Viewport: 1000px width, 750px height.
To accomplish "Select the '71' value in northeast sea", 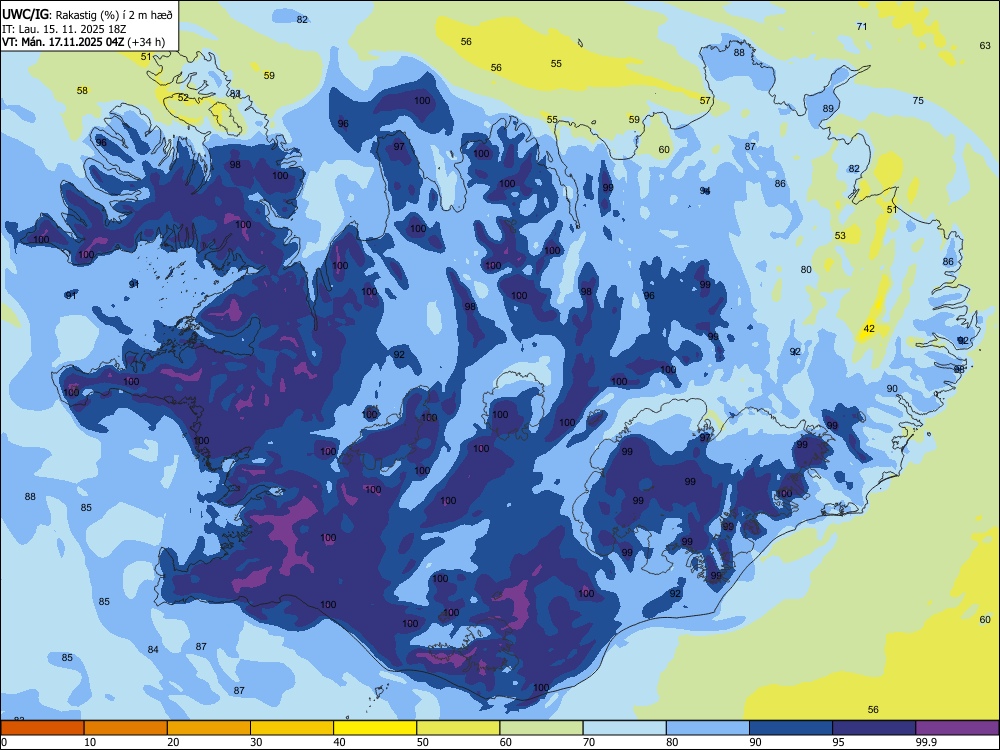I will click(x=862, y=27).
